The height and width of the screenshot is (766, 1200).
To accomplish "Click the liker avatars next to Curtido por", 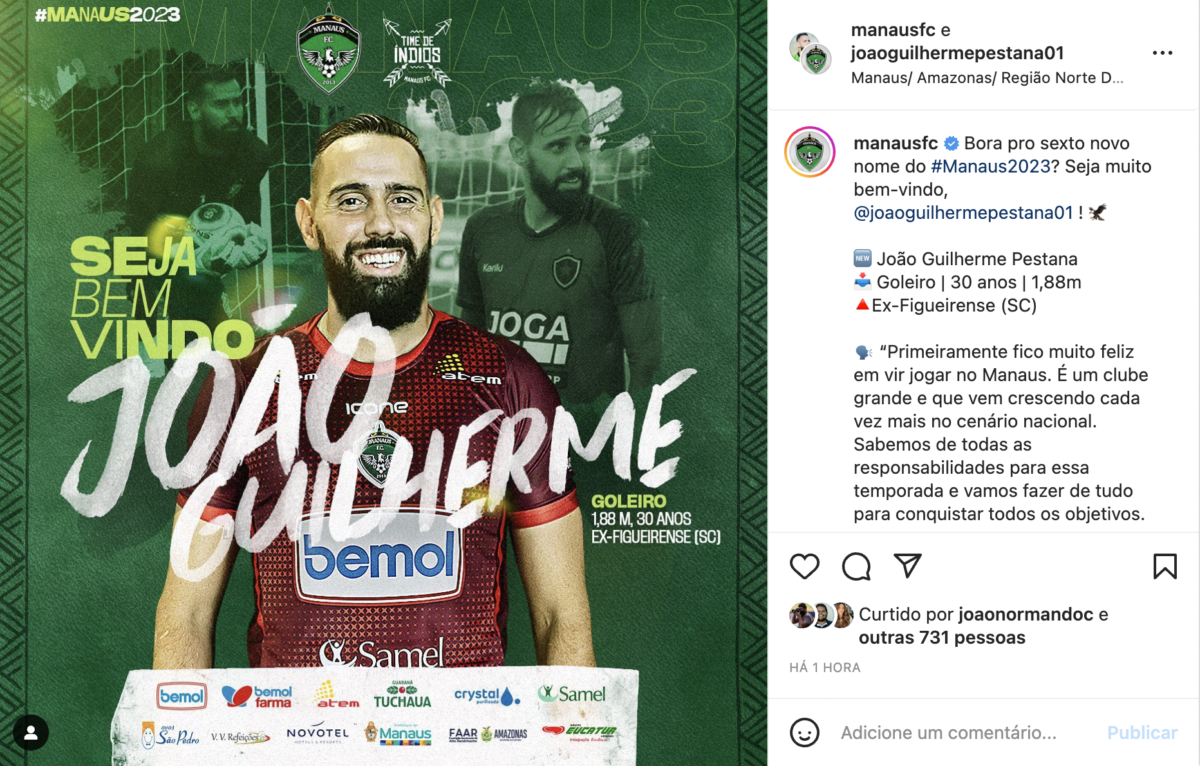I will point(822,615).
